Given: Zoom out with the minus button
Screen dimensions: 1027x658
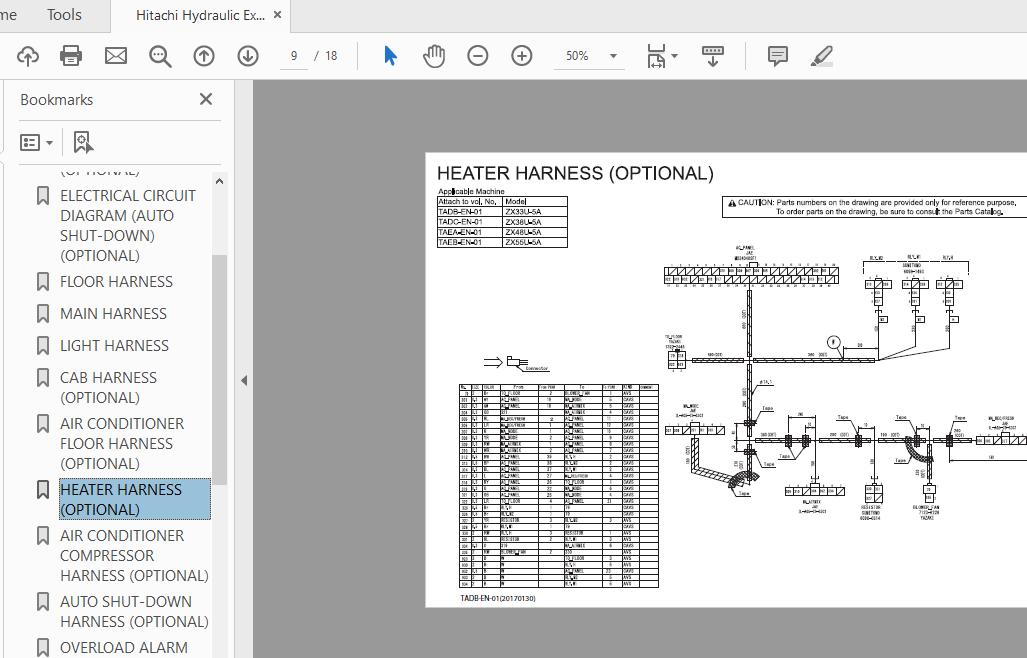Looking at the screenshot, I should 478,56.
